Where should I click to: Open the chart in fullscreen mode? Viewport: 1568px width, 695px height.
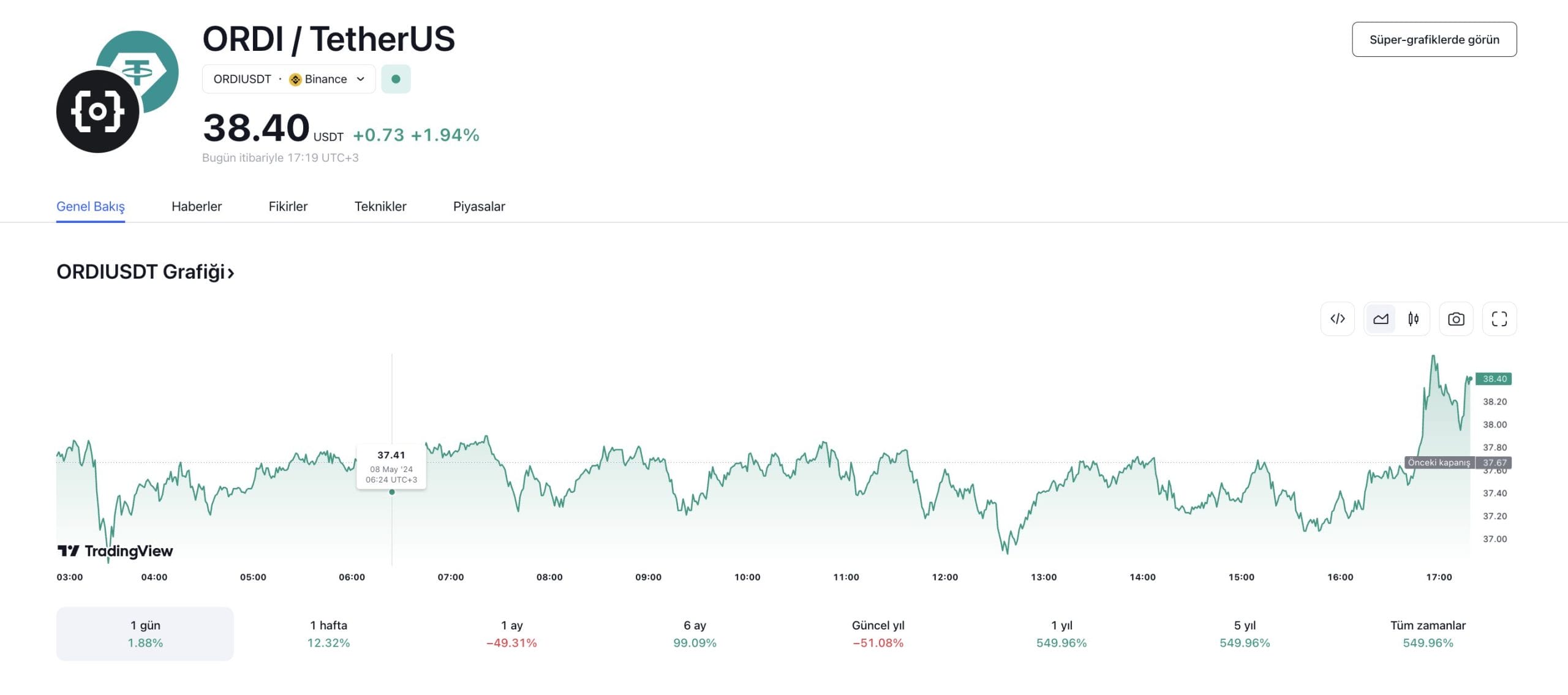(1499, 318)
